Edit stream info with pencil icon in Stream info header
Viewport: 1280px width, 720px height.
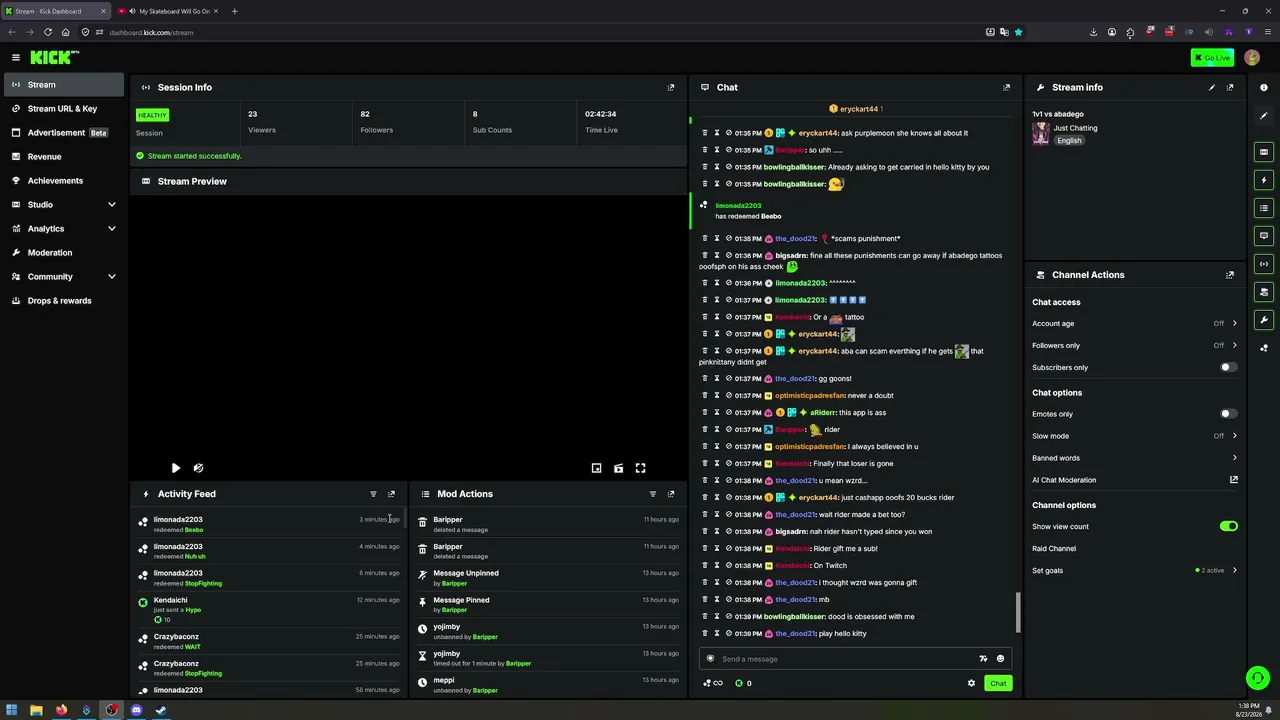tap(1212, 87)
